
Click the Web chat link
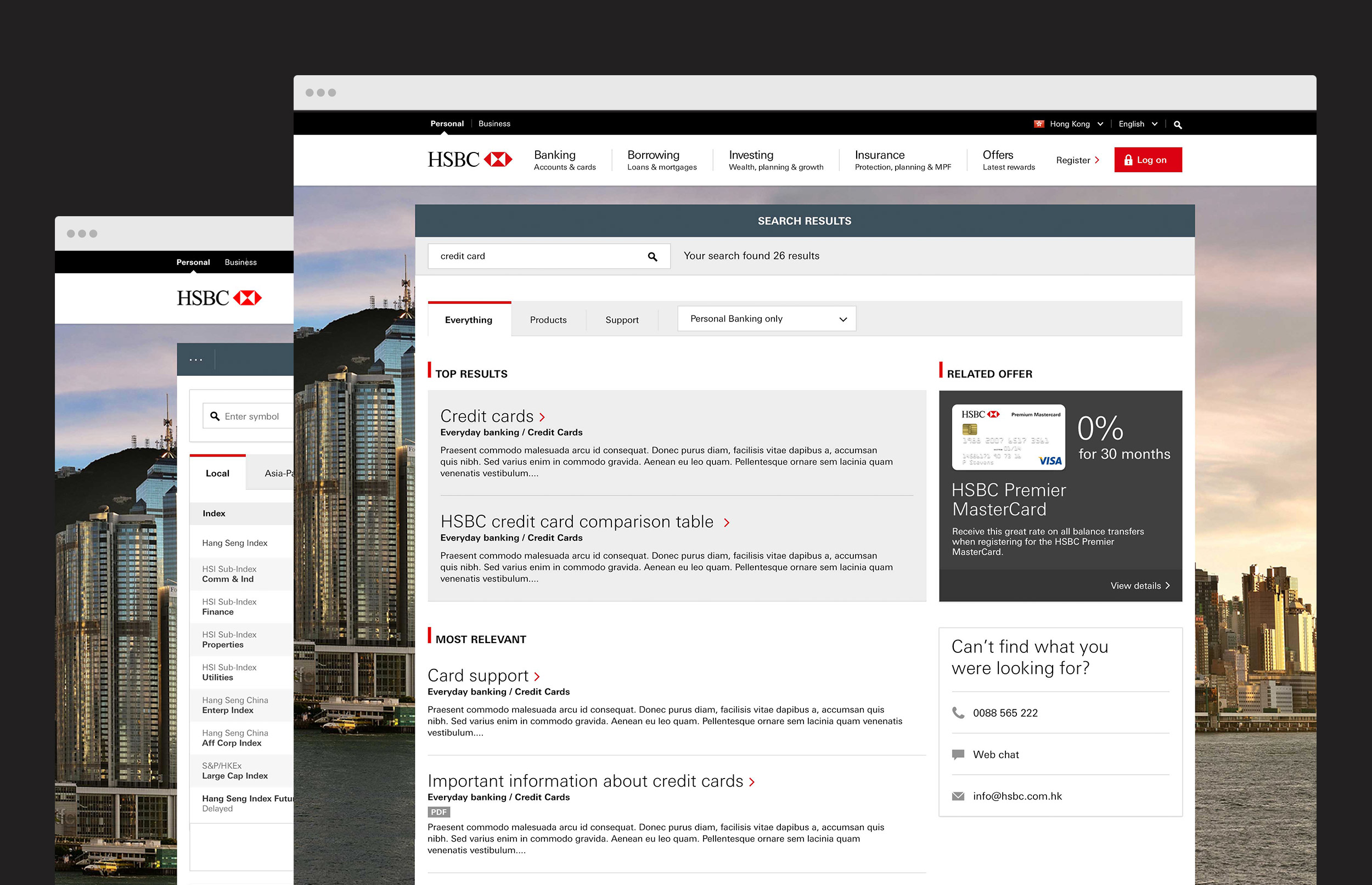(x=996, y=754)
